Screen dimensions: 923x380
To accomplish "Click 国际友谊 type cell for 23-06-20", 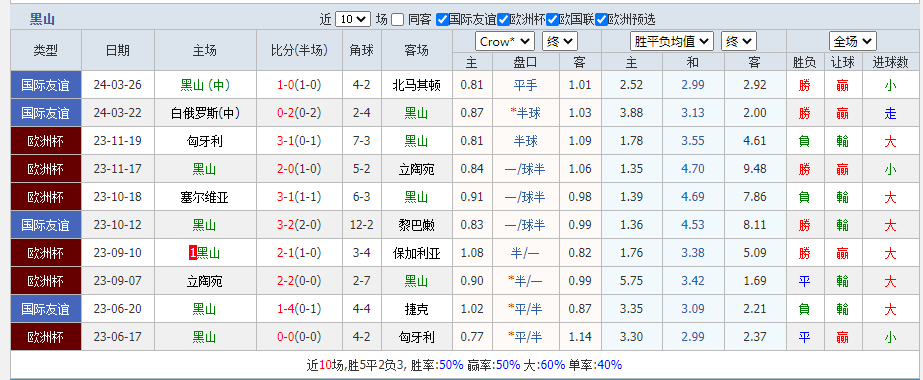I will click(x=46, y=309).
